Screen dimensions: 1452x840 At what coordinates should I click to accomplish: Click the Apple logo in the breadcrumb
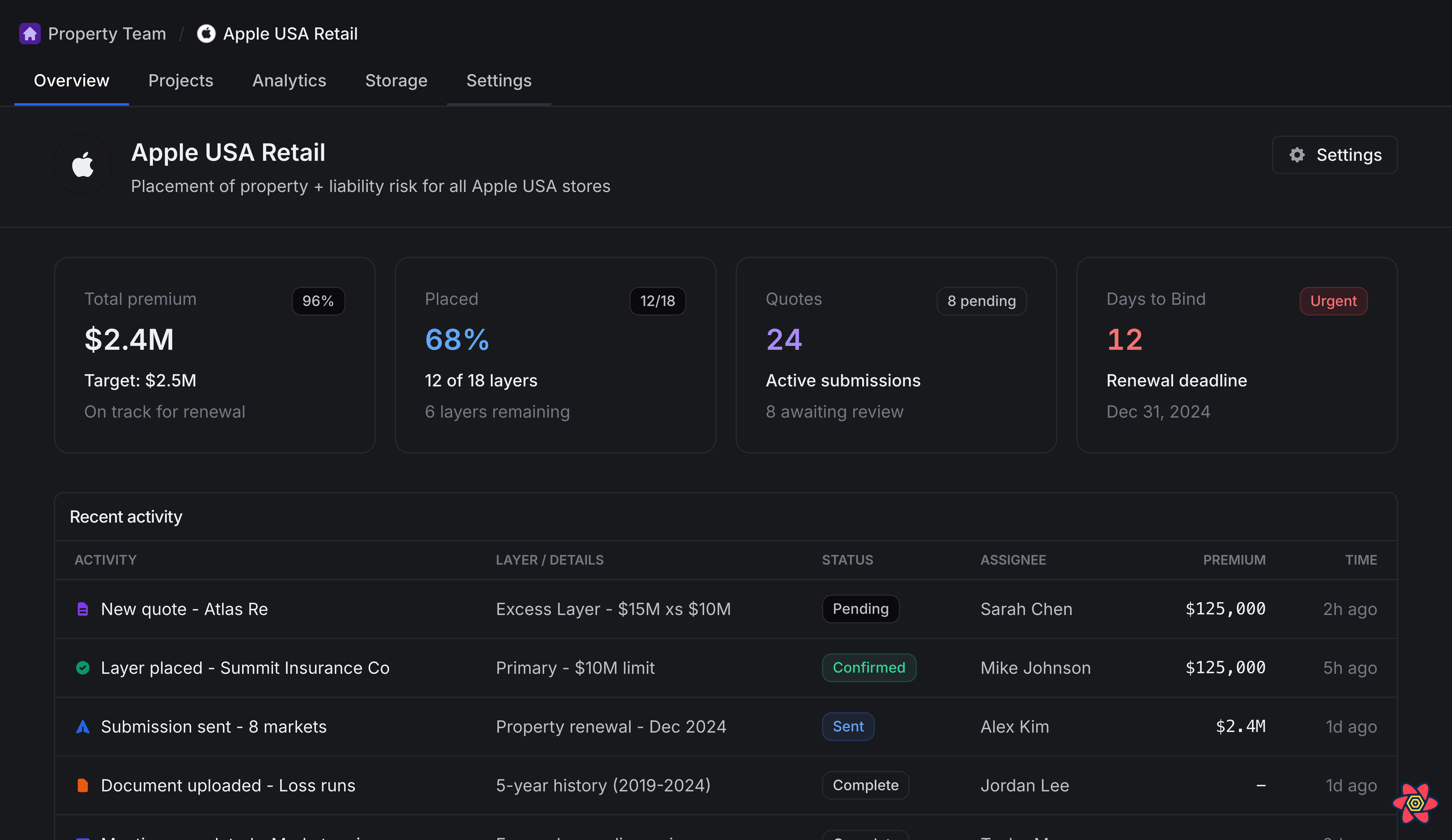pos(206,33)
